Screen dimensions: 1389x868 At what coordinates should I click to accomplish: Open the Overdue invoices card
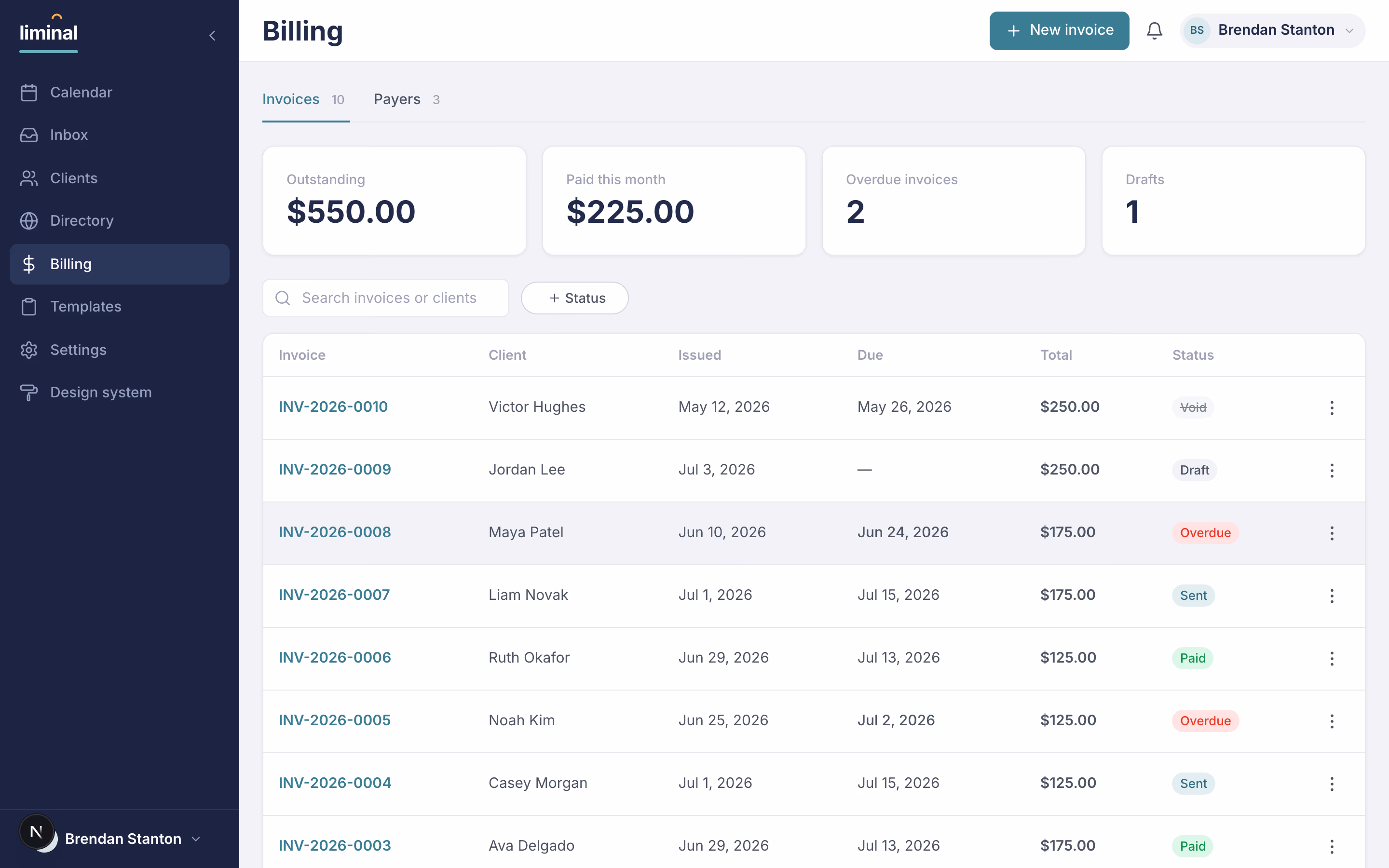953,200
